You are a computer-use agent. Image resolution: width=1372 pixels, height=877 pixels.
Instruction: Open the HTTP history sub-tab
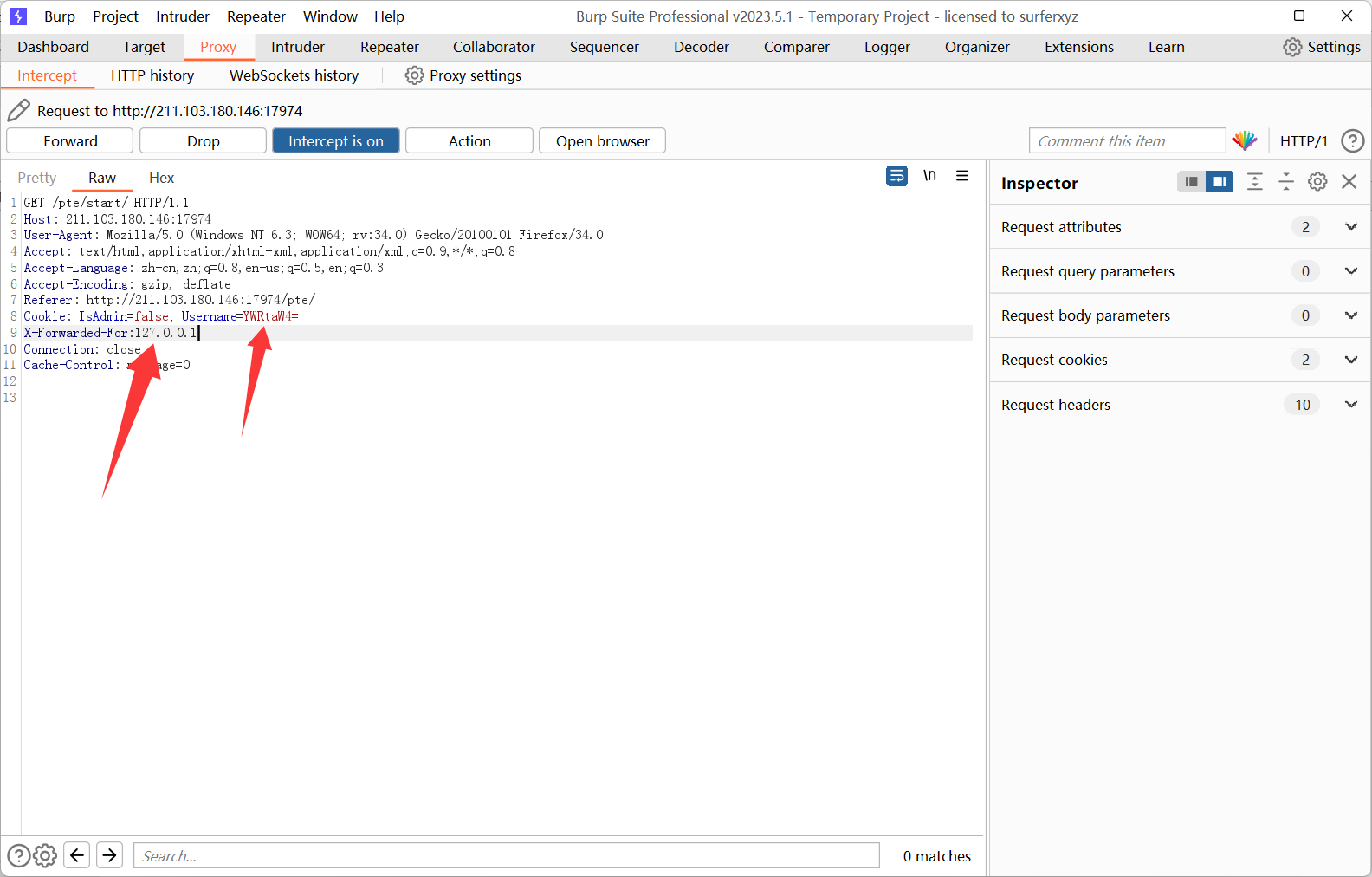coord(152,75)
